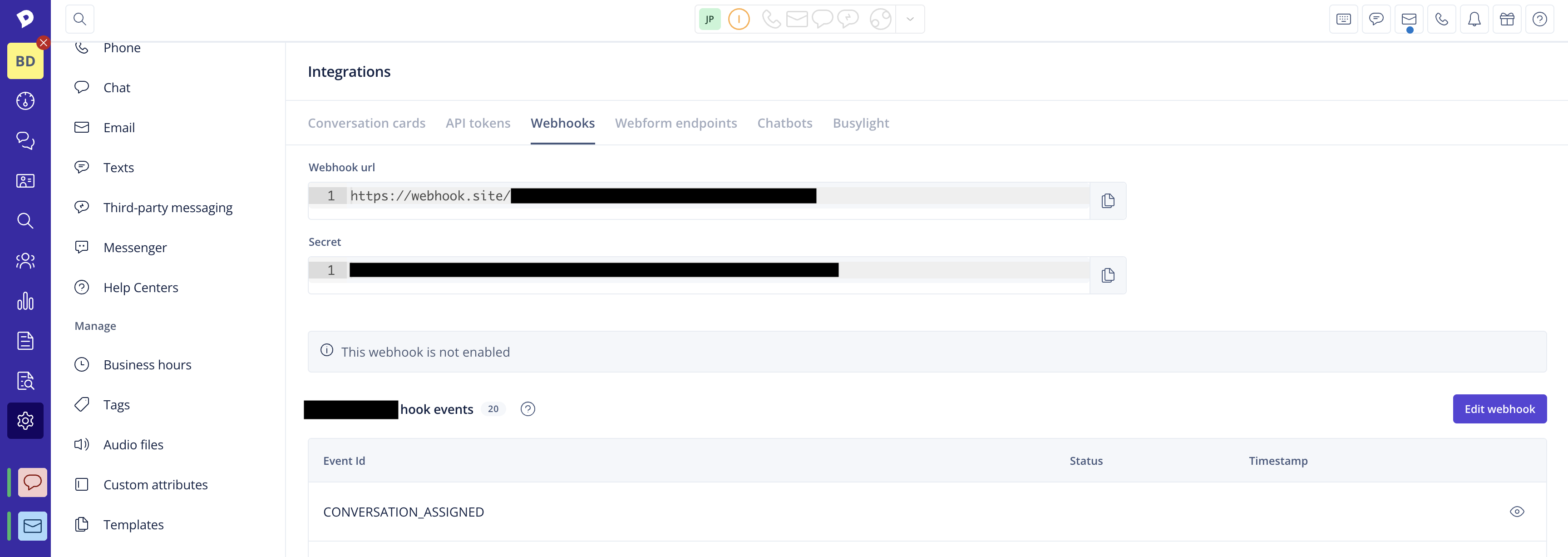Image resolution: width=1568 pixels, height=557 pixels.
Task: Click inside the Webhook url field
Action: pyautogui.click(x=700, y=196)
